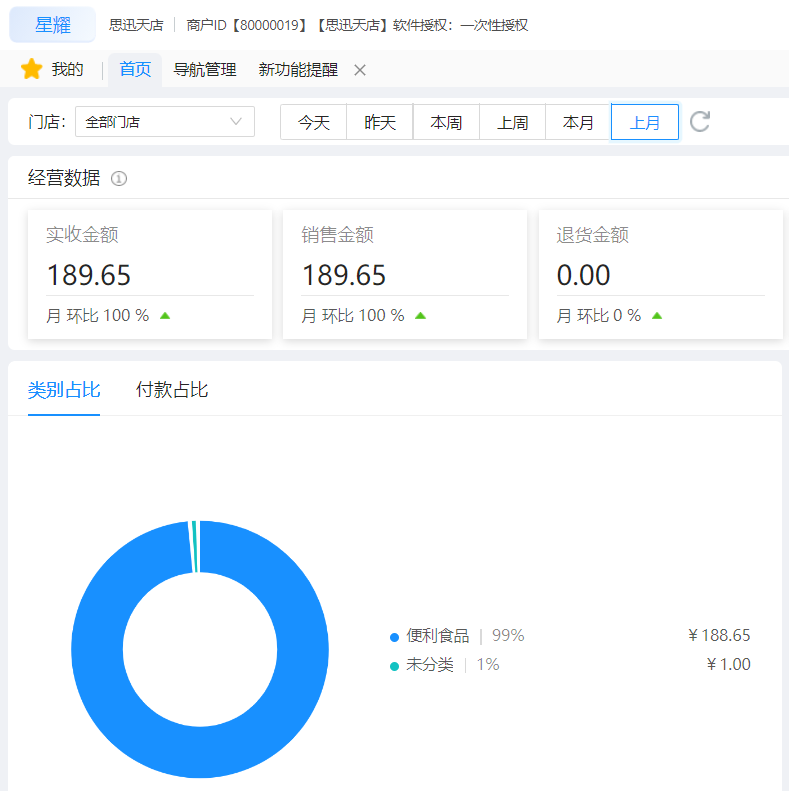Image resolution: width=789 pixels, height=791 pixels.
Task: Select the 本周 date filter
Action: click(446, 122)
